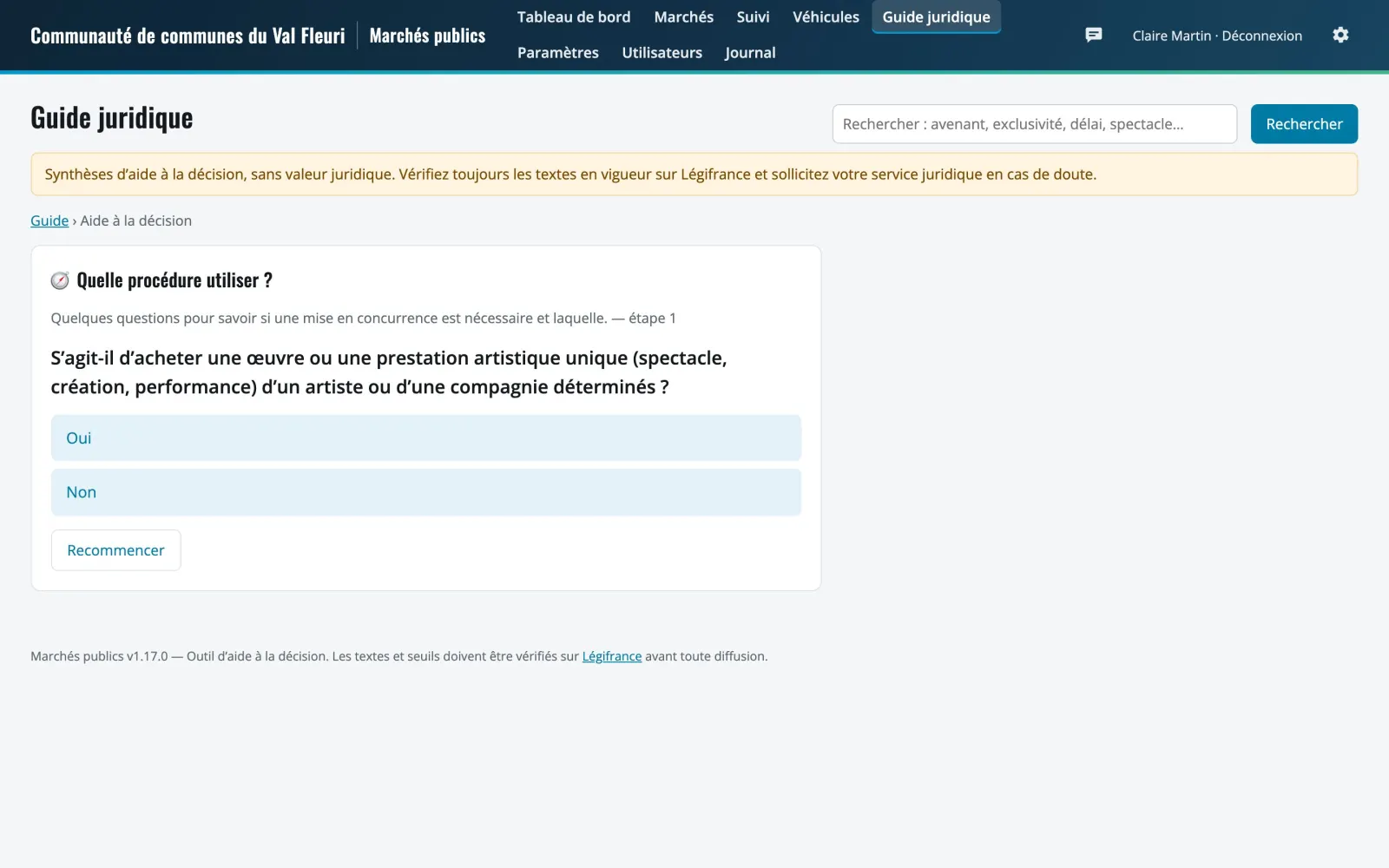
Task: Open the Journal page
Action: (x=750, y=53)
